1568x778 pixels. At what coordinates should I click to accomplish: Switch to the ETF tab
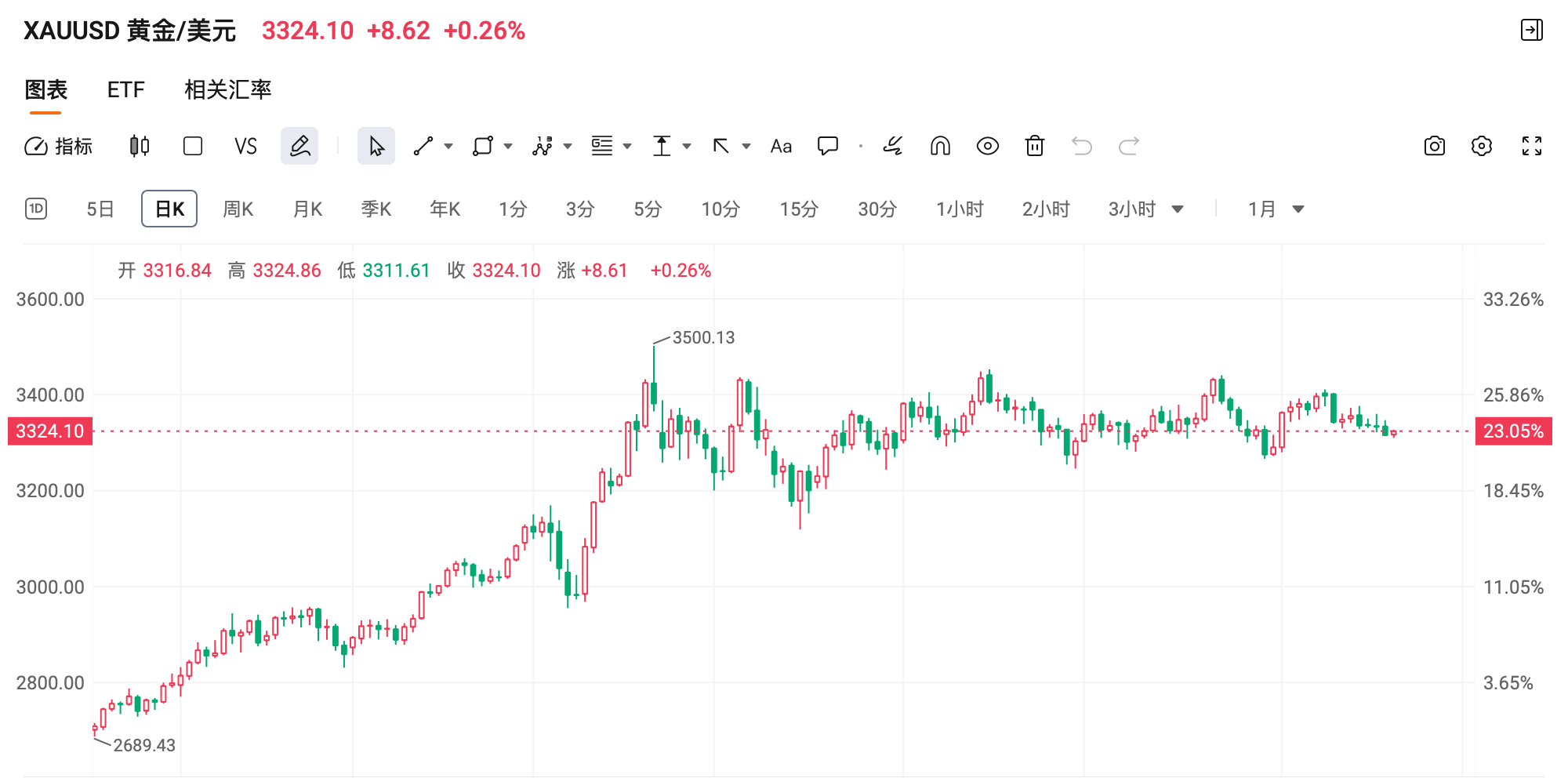pyautogui.click(x=126, y=90)
